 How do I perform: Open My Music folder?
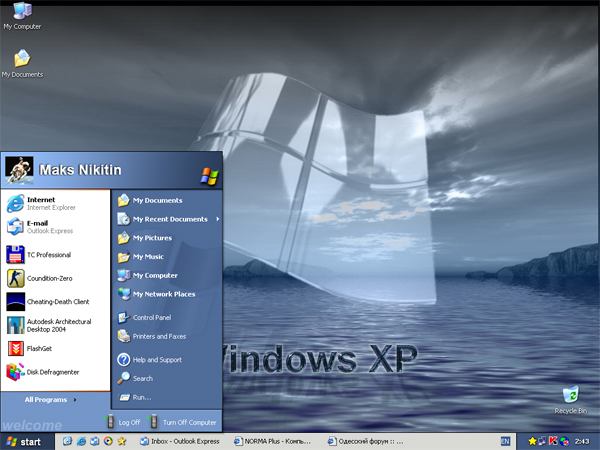pyautogui.click(x=167, y=256)
